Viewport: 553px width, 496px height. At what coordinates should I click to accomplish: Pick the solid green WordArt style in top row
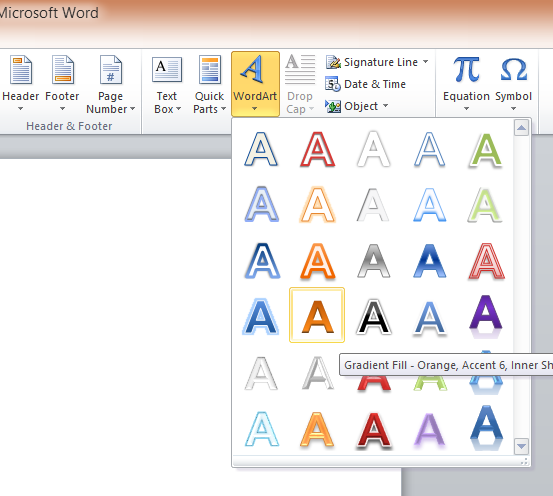point(485,150)
